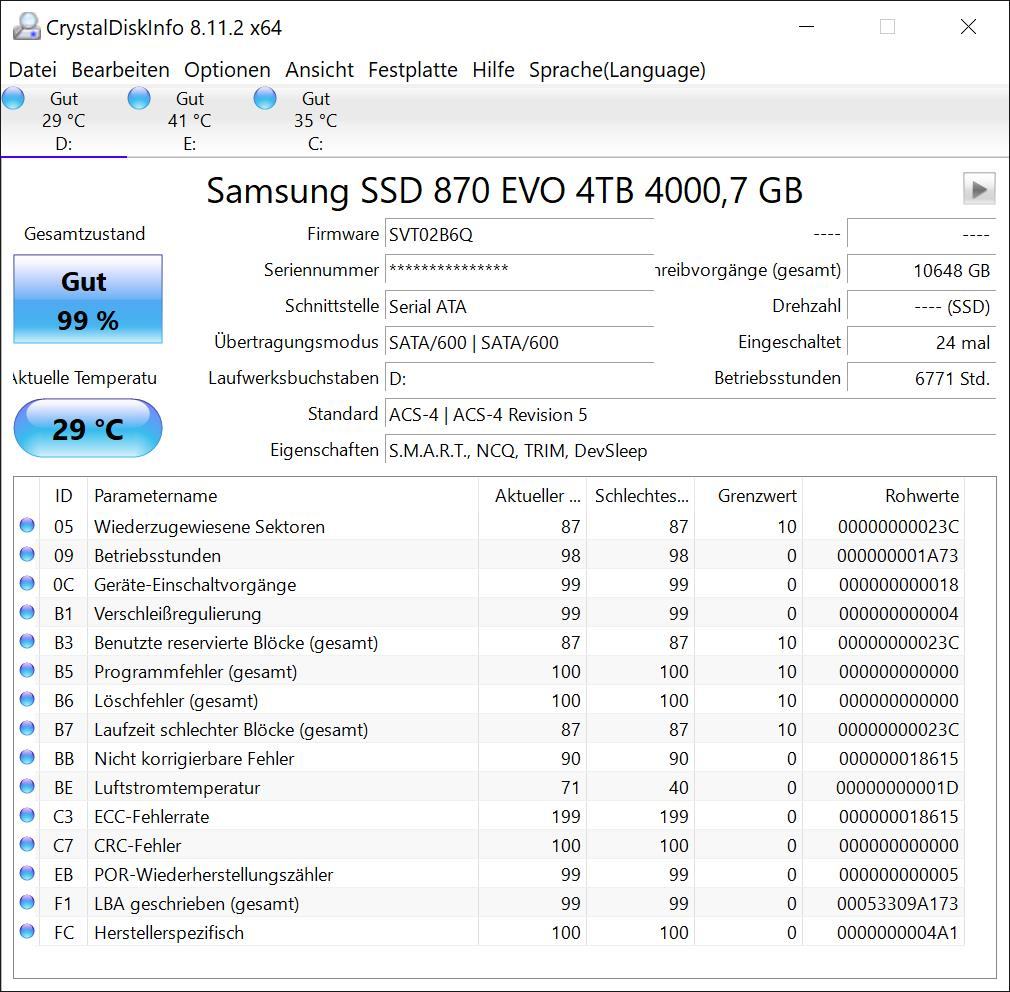Click Drehzahl value ---- (SSD)

[921, 306]
